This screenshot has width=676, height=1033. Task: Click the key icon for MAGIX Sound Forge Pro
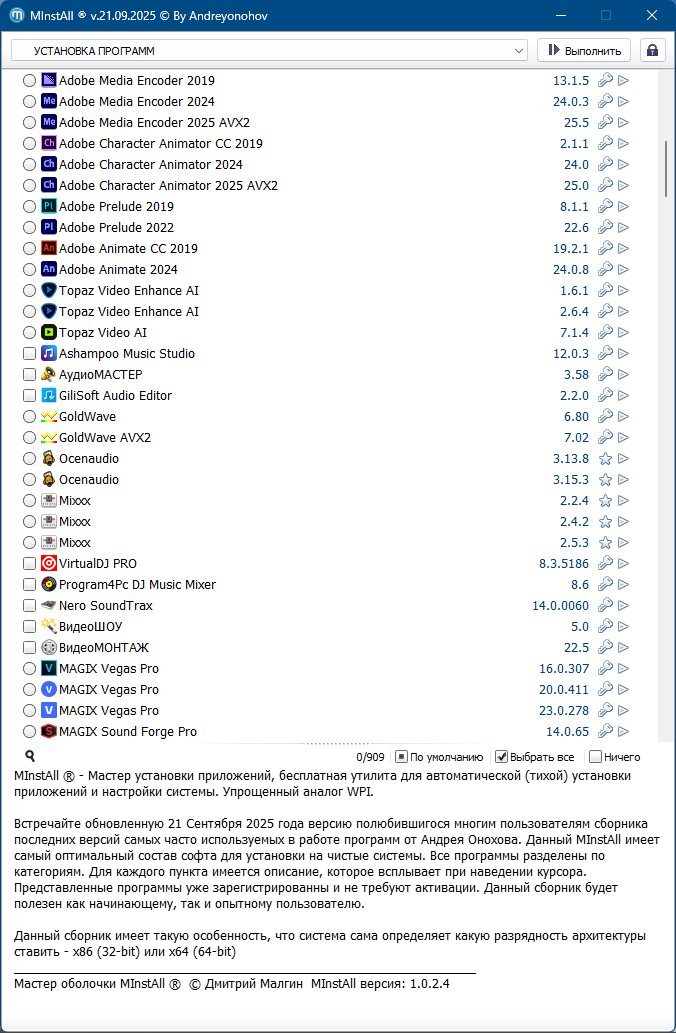click(605, 732)
